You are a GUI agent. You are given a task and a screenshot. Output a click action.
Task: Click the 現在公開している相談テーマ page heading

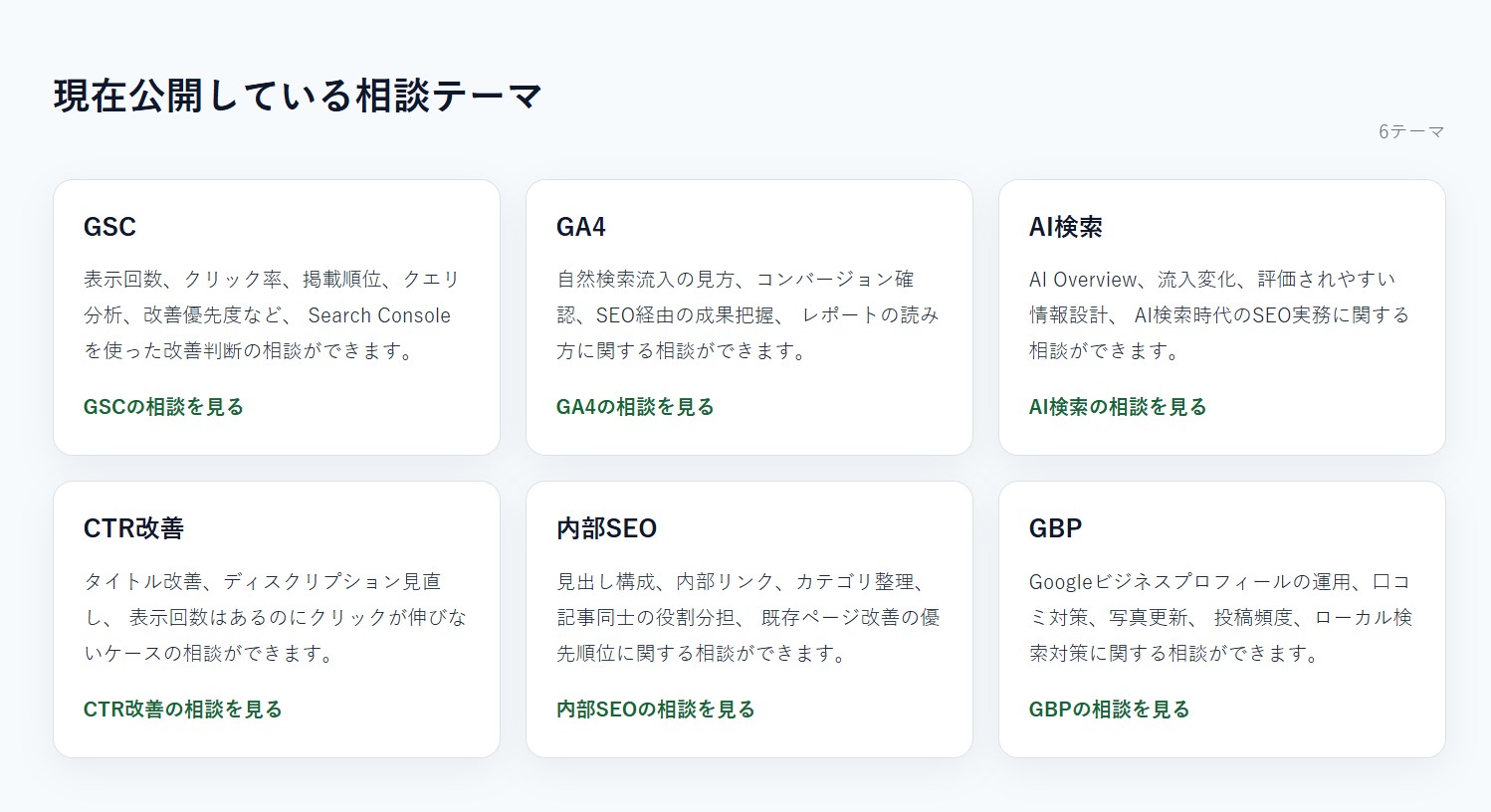click(298, 97)
